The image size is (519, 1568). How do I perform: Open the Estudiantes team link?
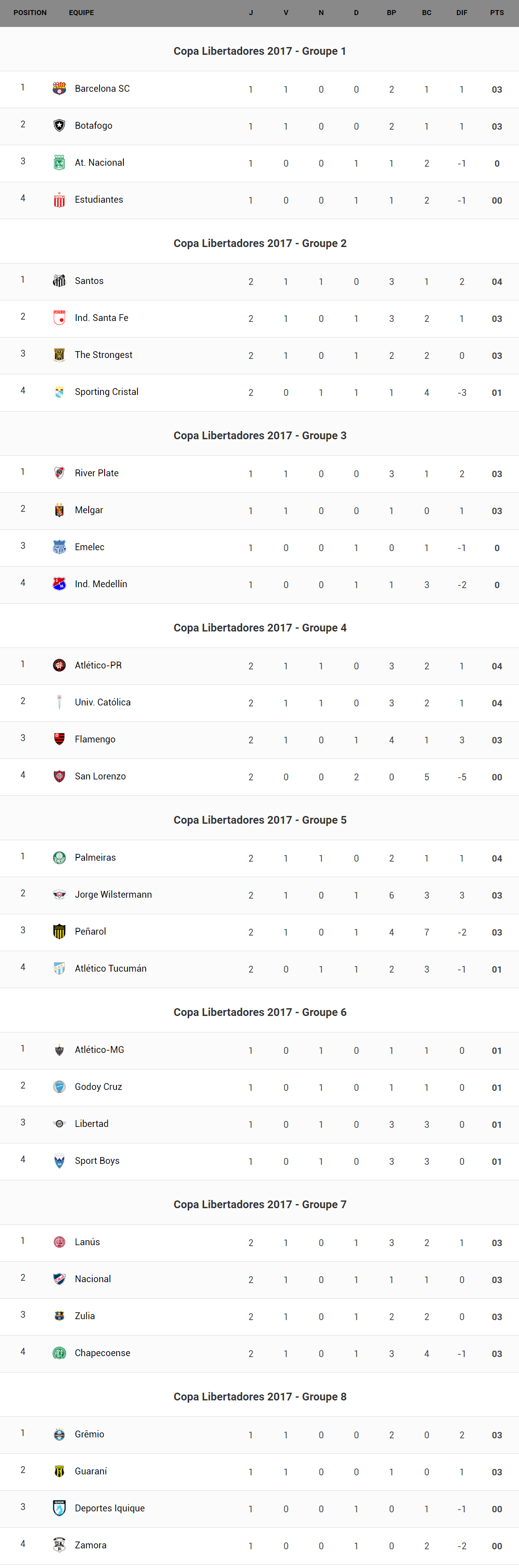(99, 200)
